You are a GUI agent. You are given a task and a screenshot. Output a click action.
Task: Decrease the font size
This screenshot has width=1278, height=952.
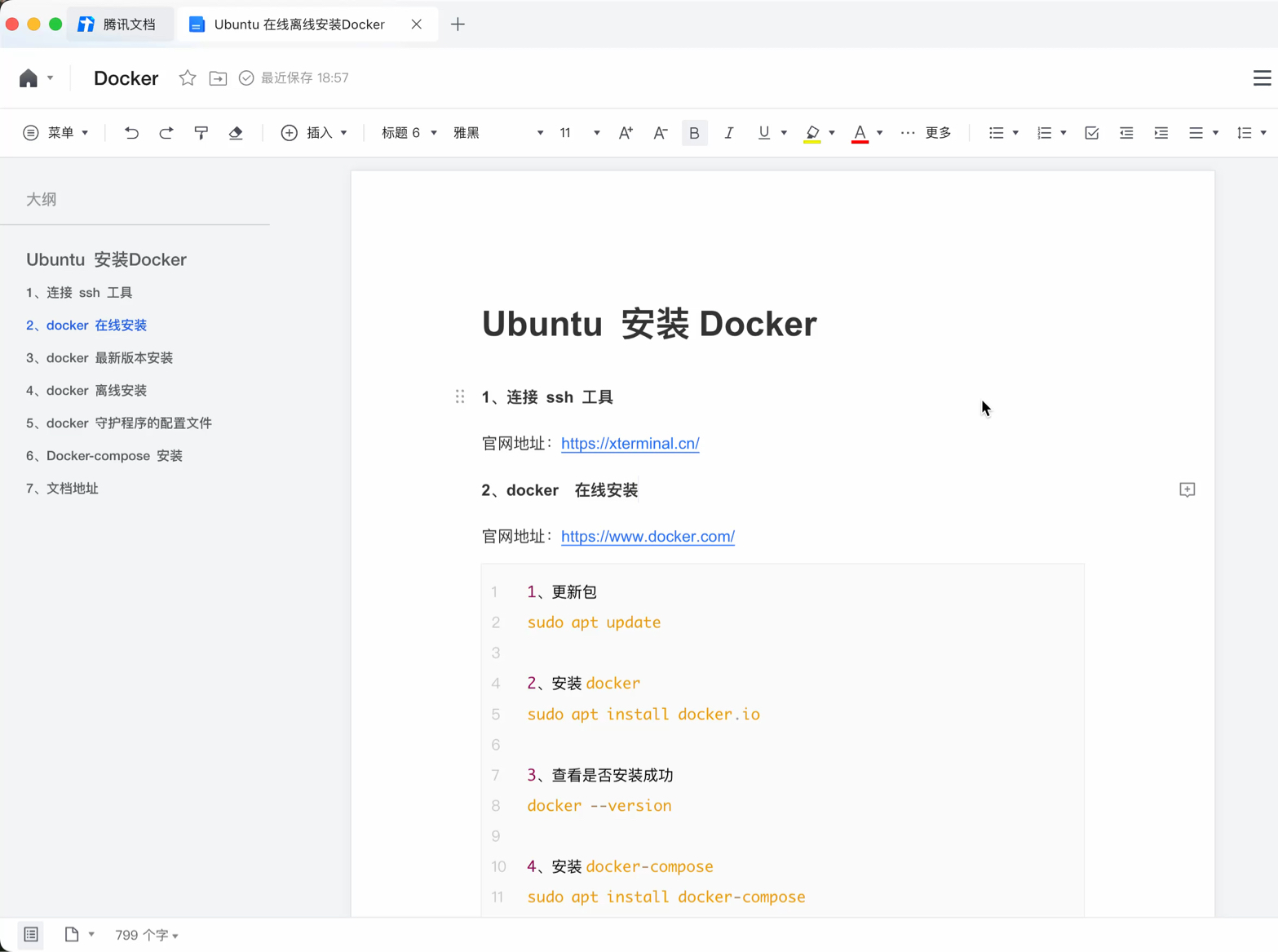(661, 133)
